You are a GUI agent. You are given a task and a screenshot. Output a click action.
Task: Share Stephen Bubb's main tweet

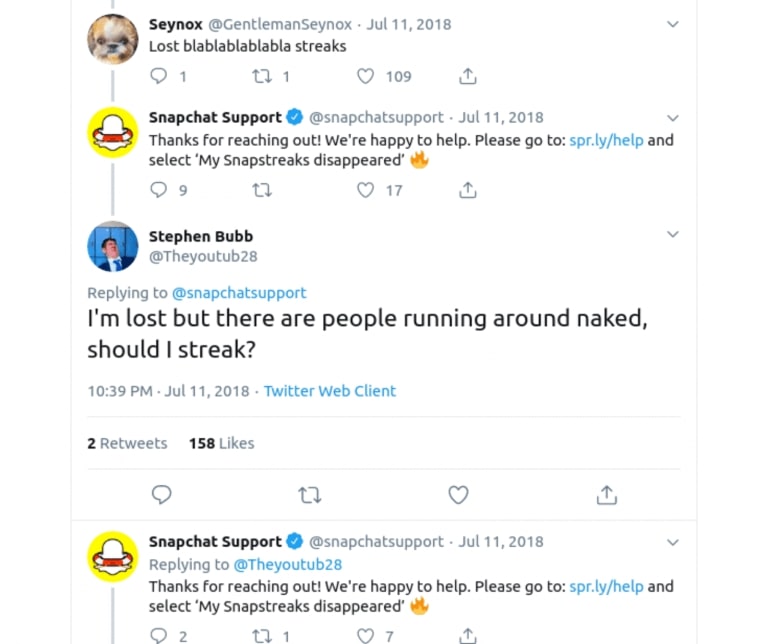point(606,494)
